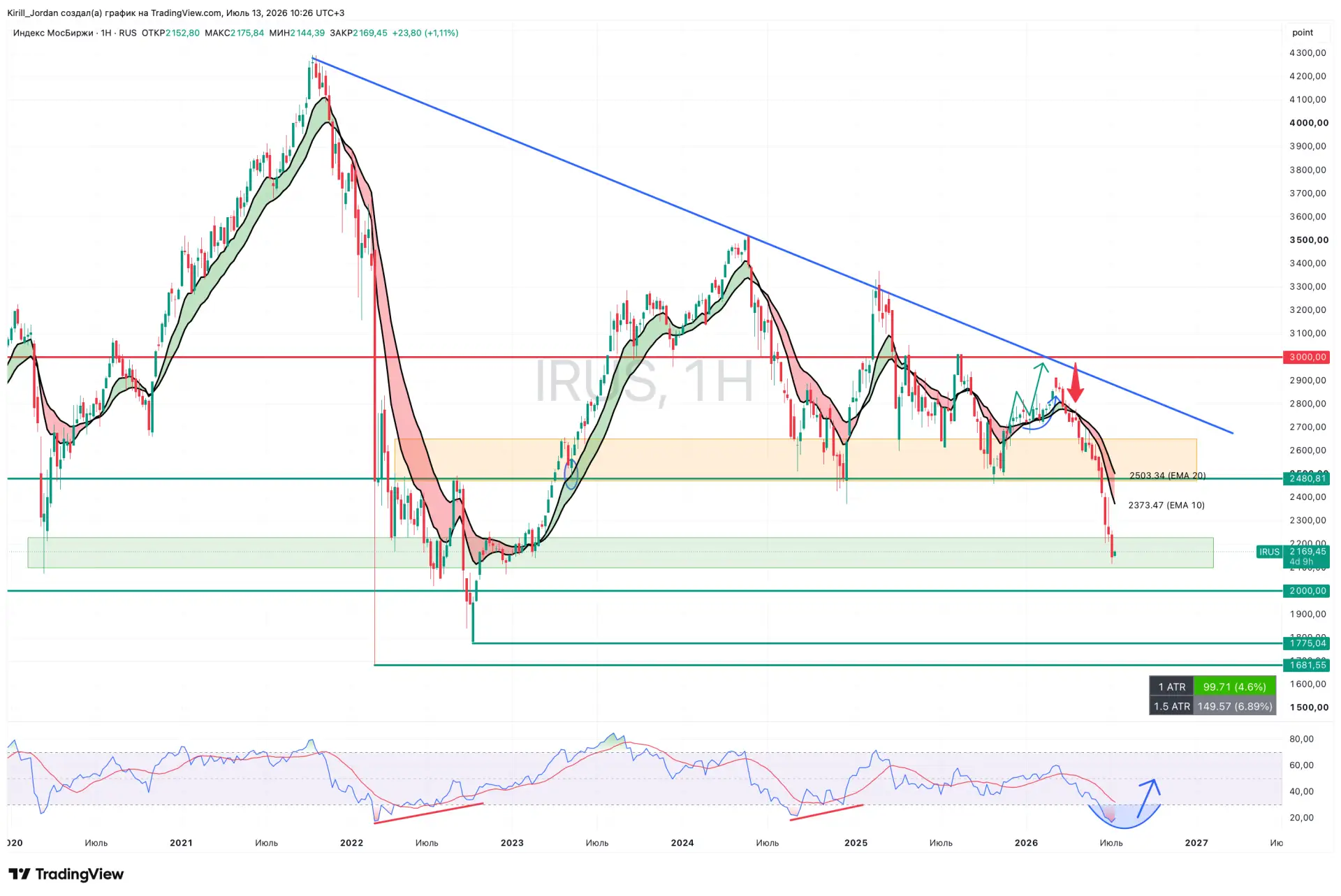Click the 2503.34 (EMA 20) label
This screenshot has height=896, width=1341.
(x=1167, y=476)
